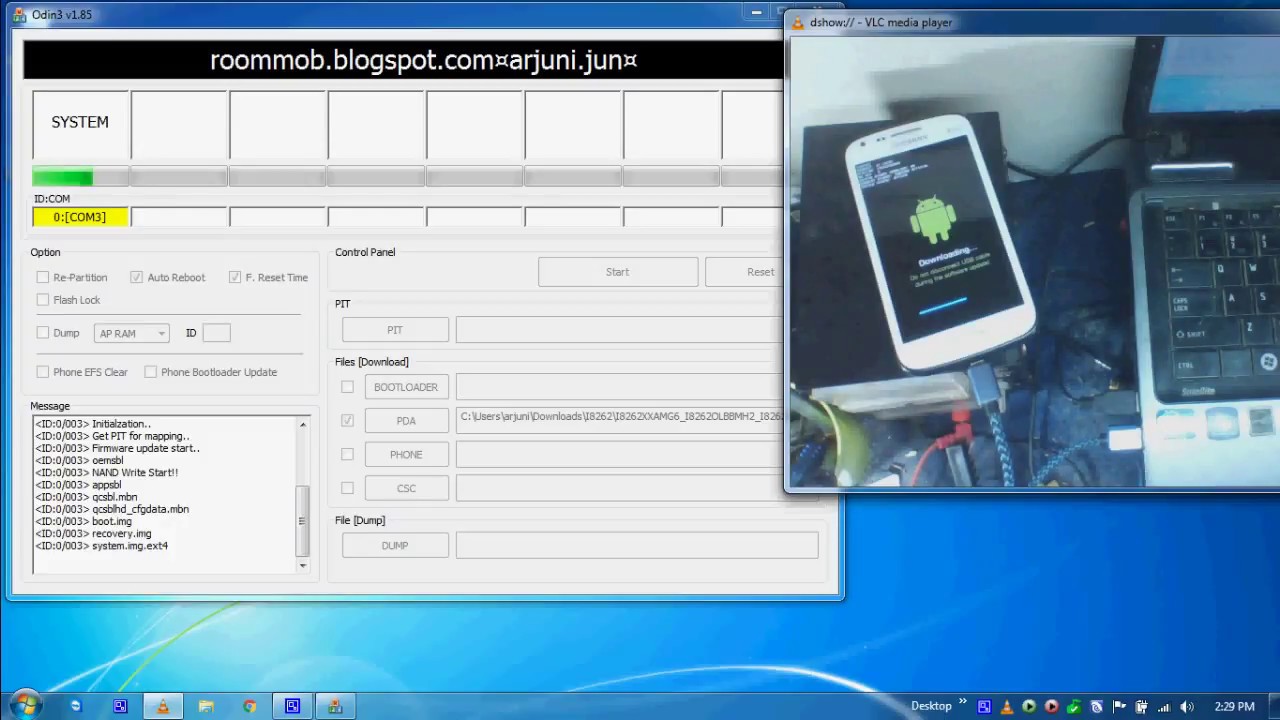Screen dimensions: 1280x720
Task: Check the Dump option checkbox
Action: [43, 333]
